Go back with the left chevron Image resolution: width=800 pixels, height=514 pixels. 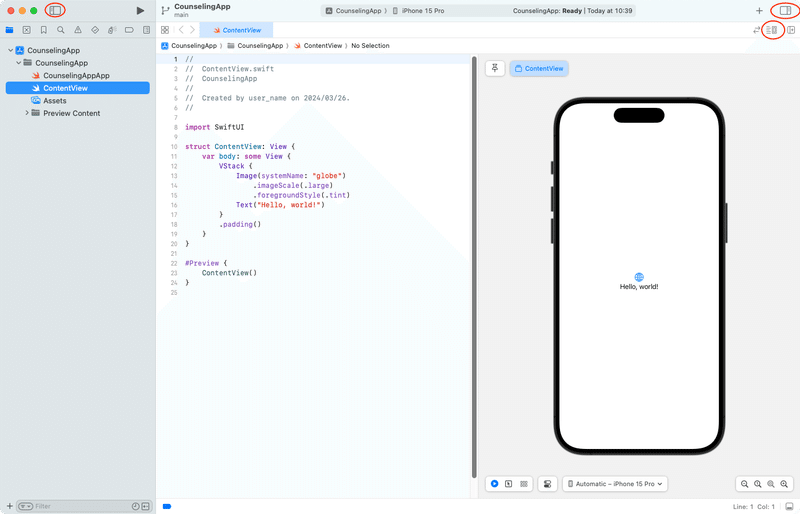(x=181, y=30)
